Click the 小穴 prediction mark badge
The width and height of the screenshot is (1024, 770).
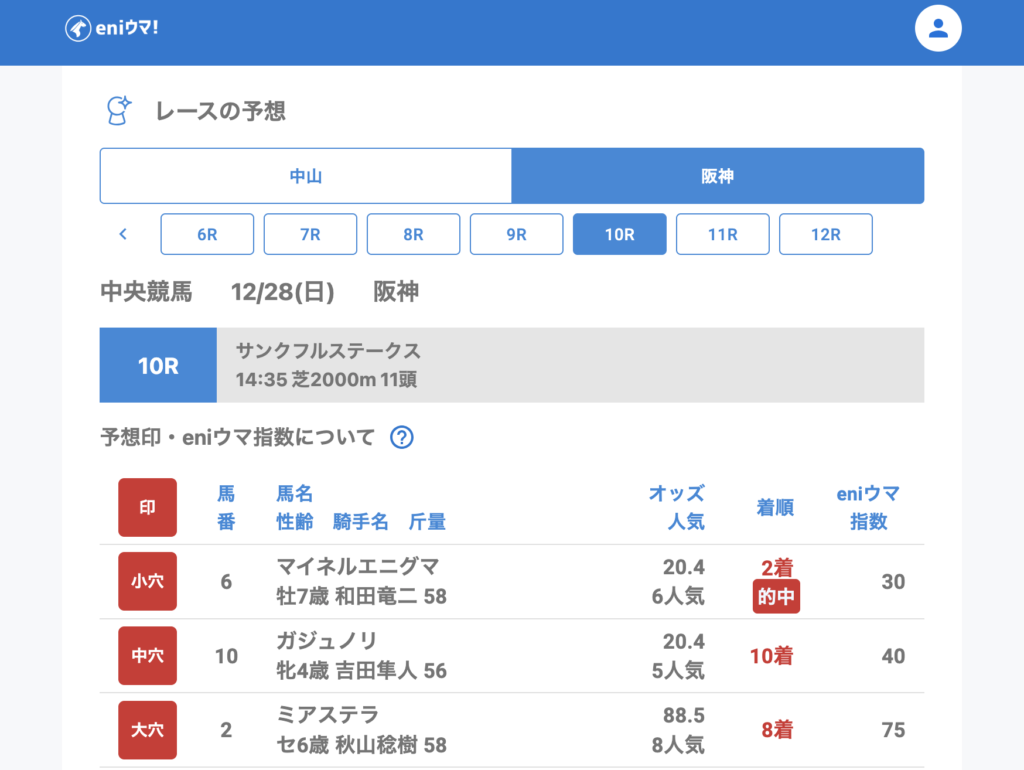pos(147,581)
